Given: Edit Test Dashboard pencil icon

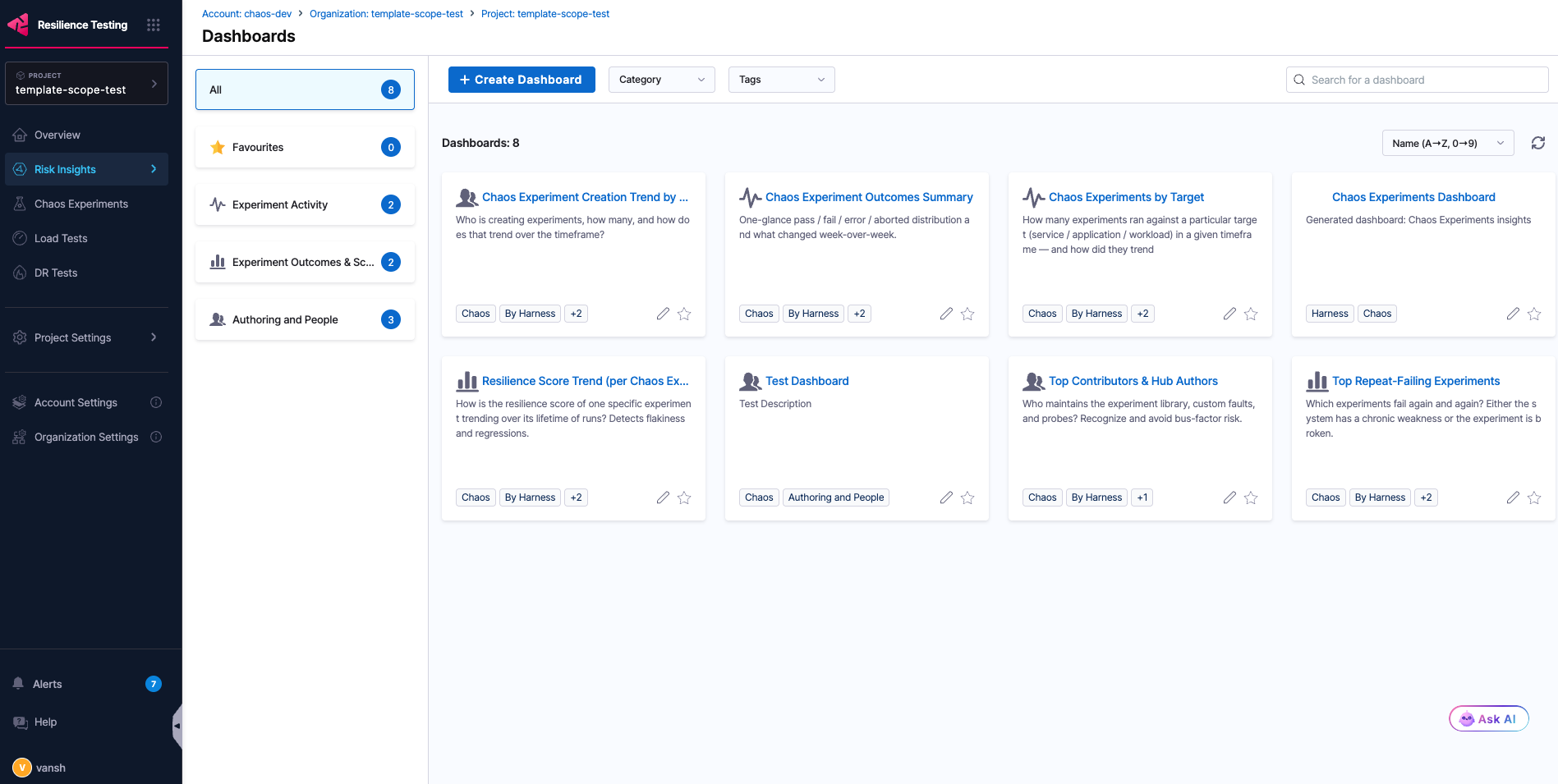Looking at the screenshot, I should (x=946, y=497).
